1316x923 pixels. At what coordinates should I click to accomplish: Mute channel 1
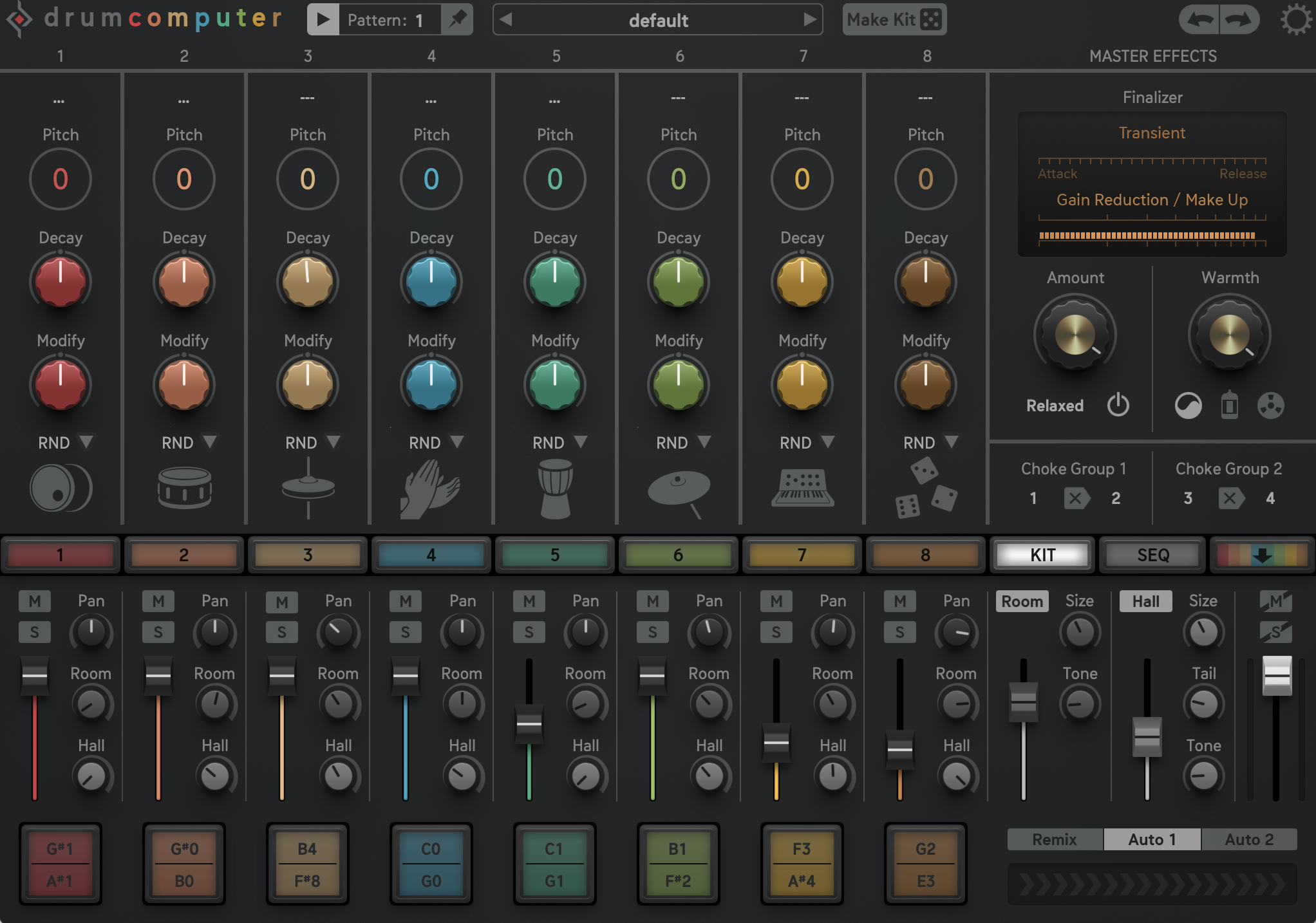click(35, 601)
